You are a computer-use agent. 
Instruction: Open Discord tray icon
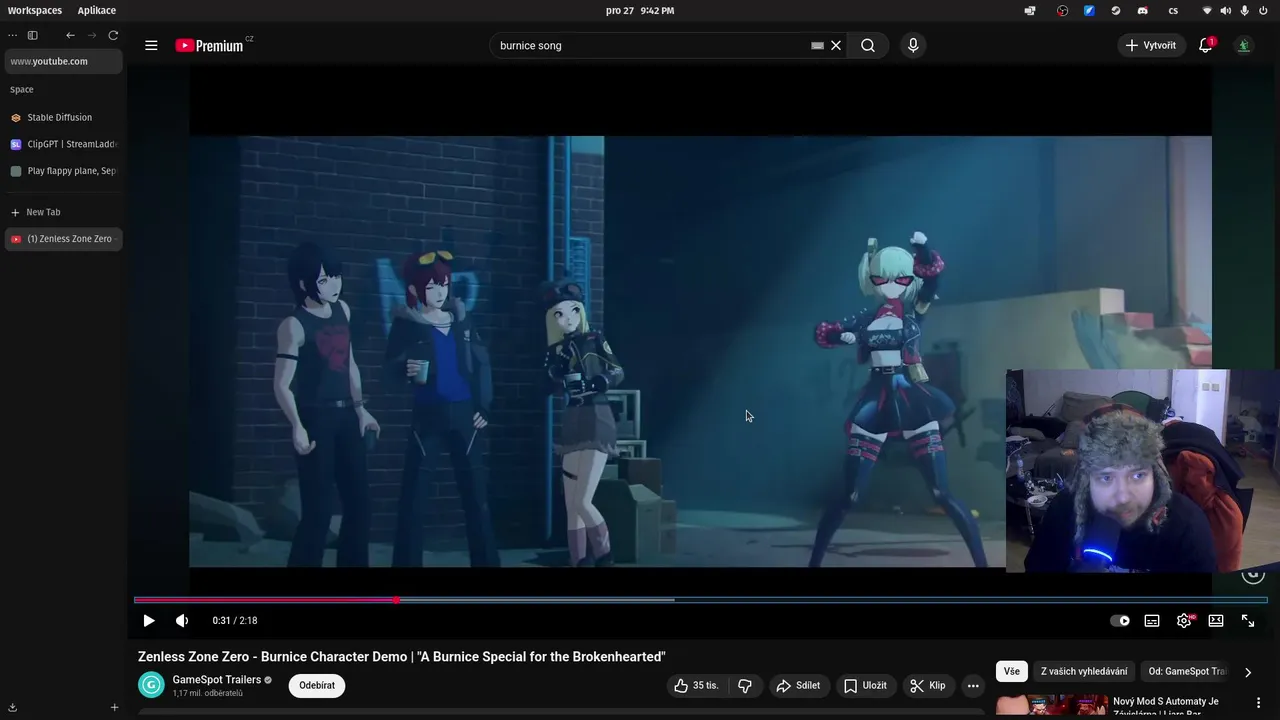click(1143, 10)
